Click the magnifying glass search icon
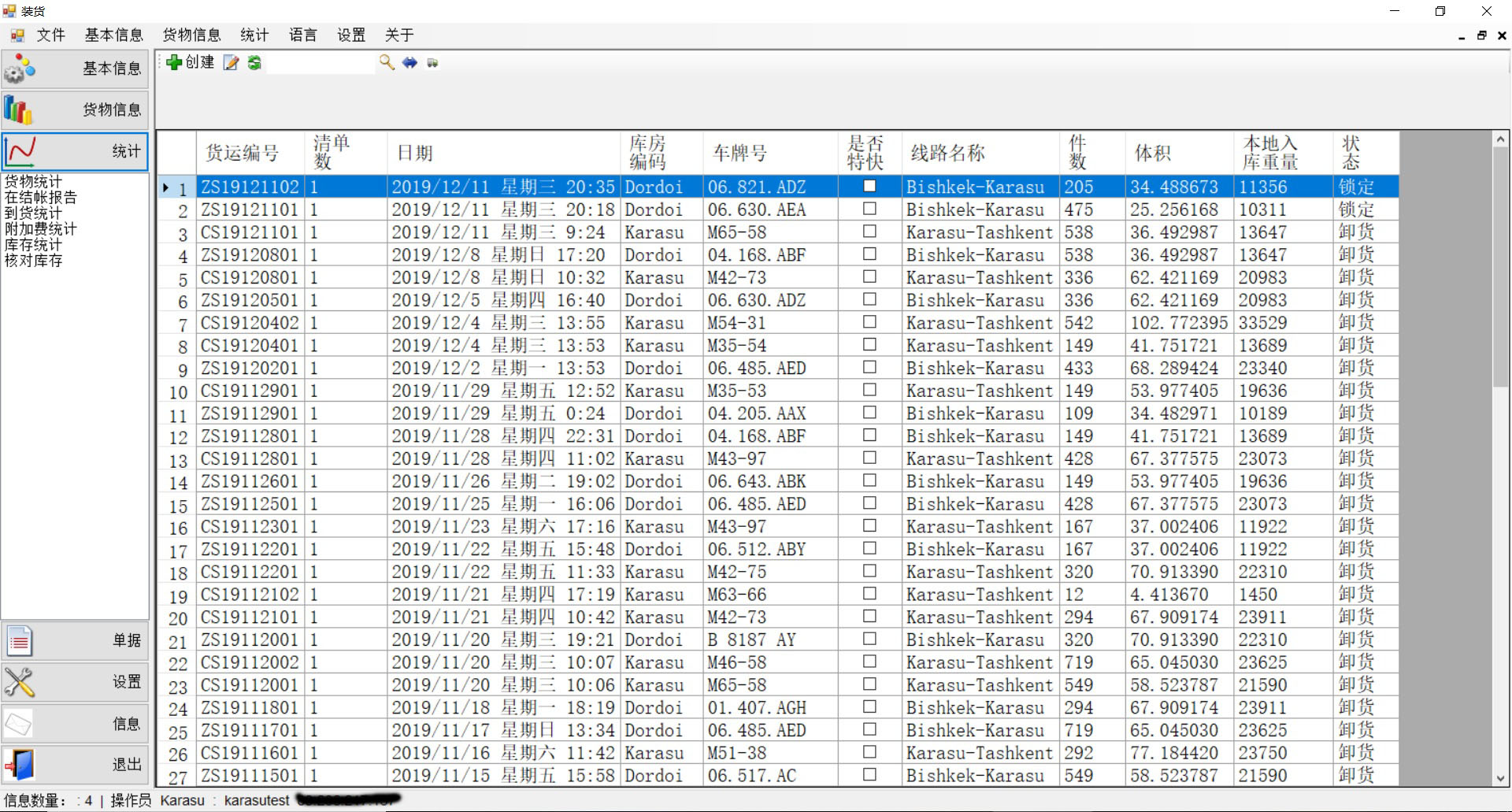Image resolution: width=1512 pixels, height=812 pixels. click(x=386, y=63)
